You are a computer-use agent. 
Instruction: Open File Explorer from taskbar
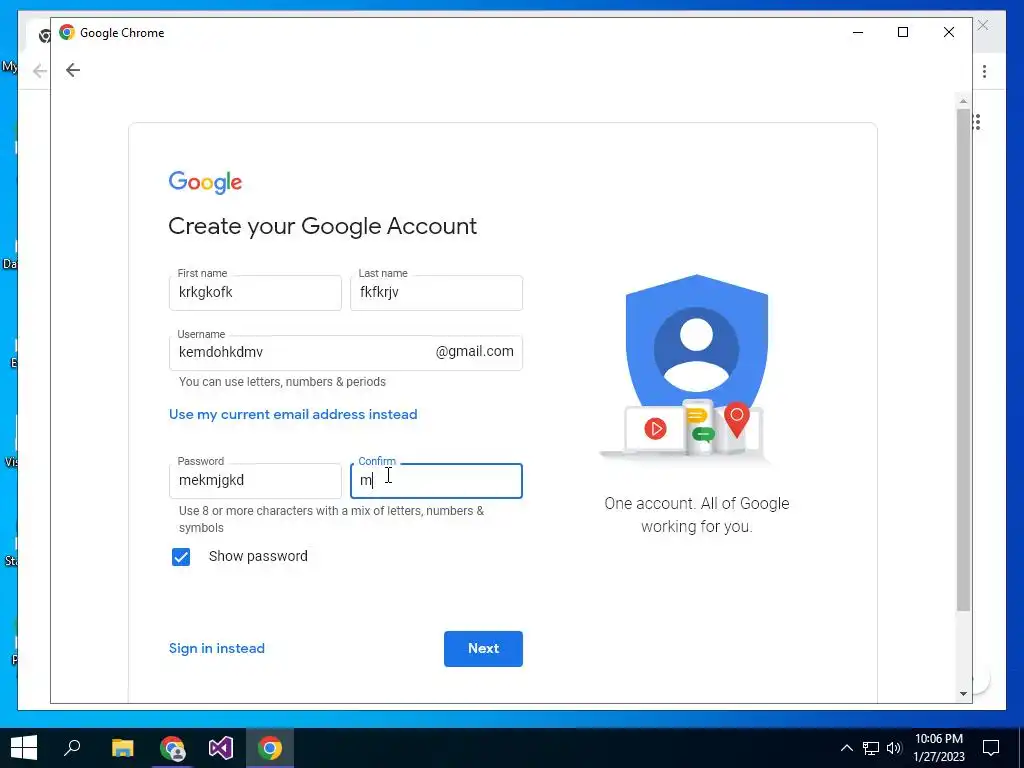point(122,748)
